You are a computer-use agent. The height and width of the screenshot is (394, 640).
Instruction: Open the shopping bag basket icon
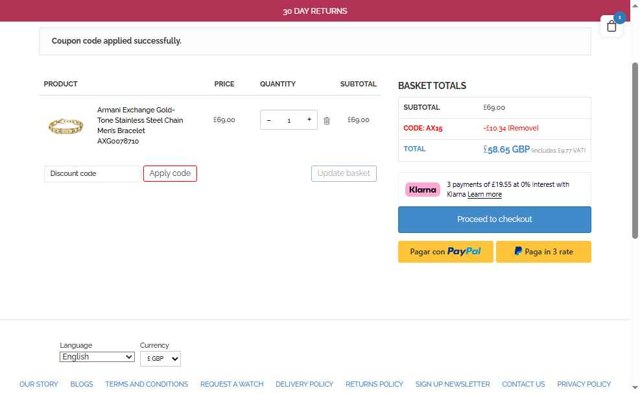(x=611, y=26)
